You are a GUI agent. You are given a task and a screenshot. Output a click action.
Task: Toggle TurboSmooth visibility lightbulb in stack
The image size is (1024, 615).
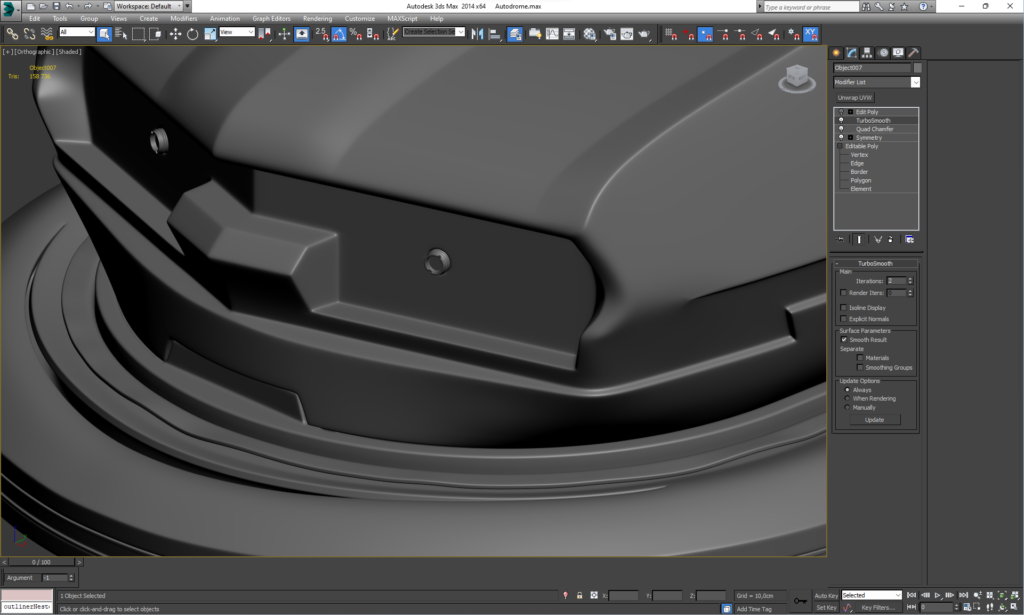click(x=841, y=121)
